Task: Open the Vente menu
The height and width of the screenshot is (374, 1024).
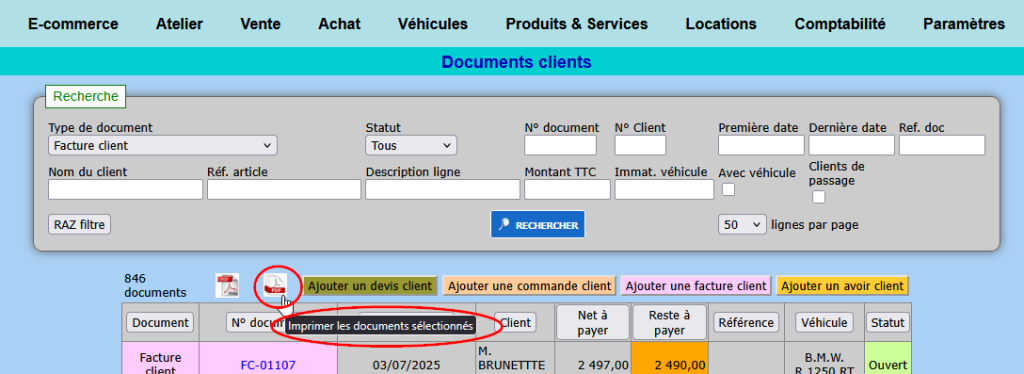Action: point(261,24)
